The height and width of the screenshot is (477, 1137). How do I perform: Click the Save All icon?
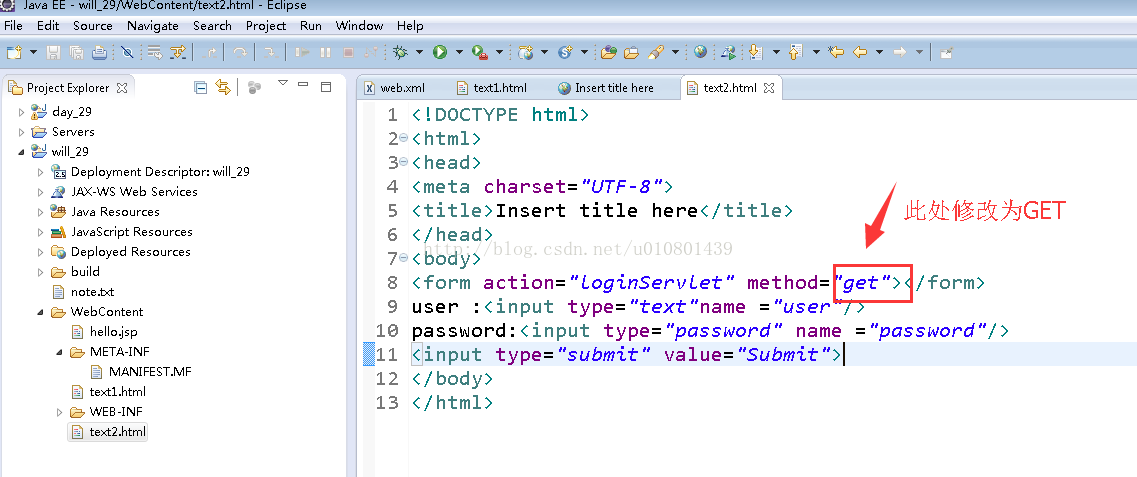[x=76, y=52]
